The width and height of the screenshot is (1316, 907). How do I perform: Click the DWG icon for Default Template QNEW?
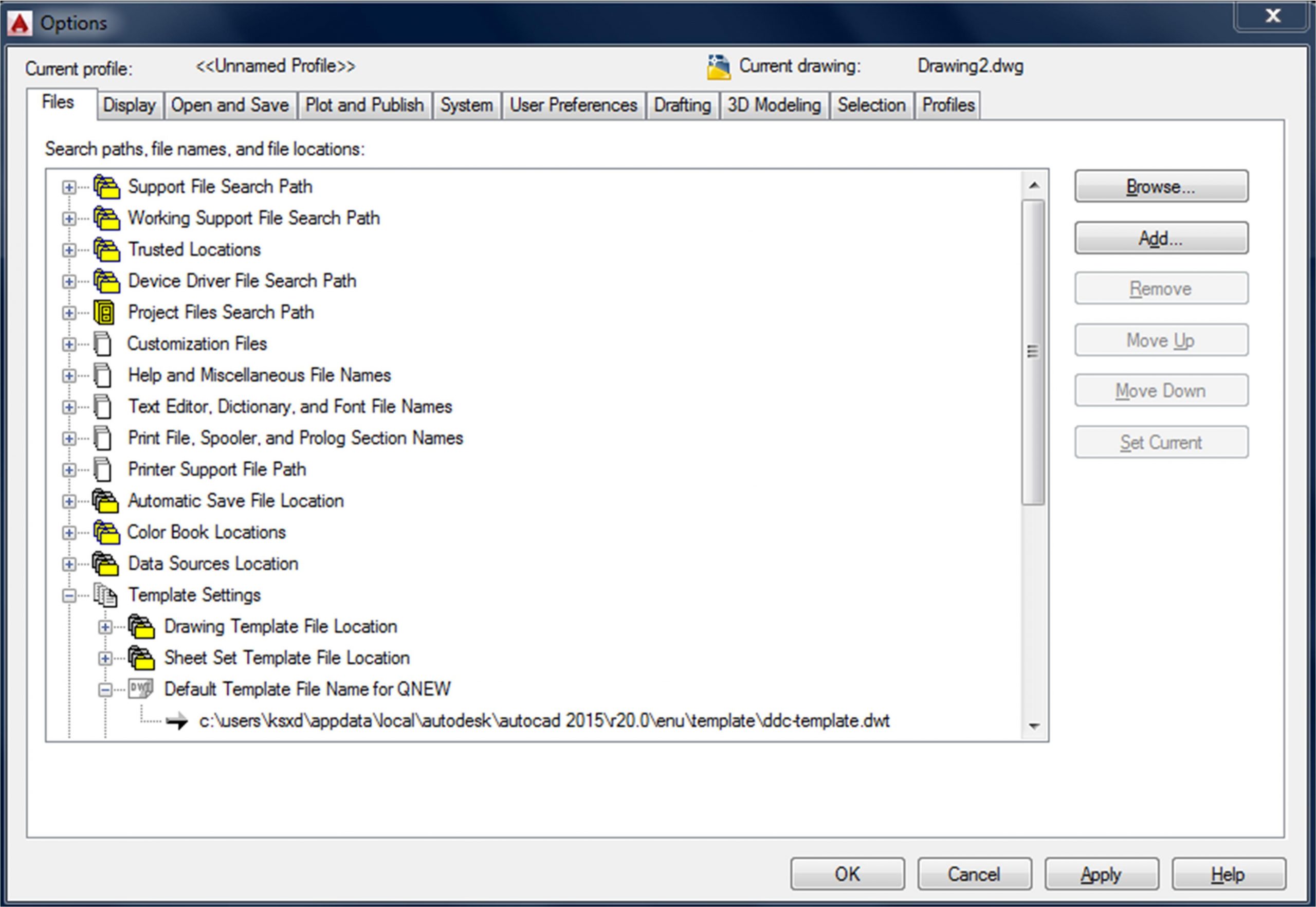point(140,690)
